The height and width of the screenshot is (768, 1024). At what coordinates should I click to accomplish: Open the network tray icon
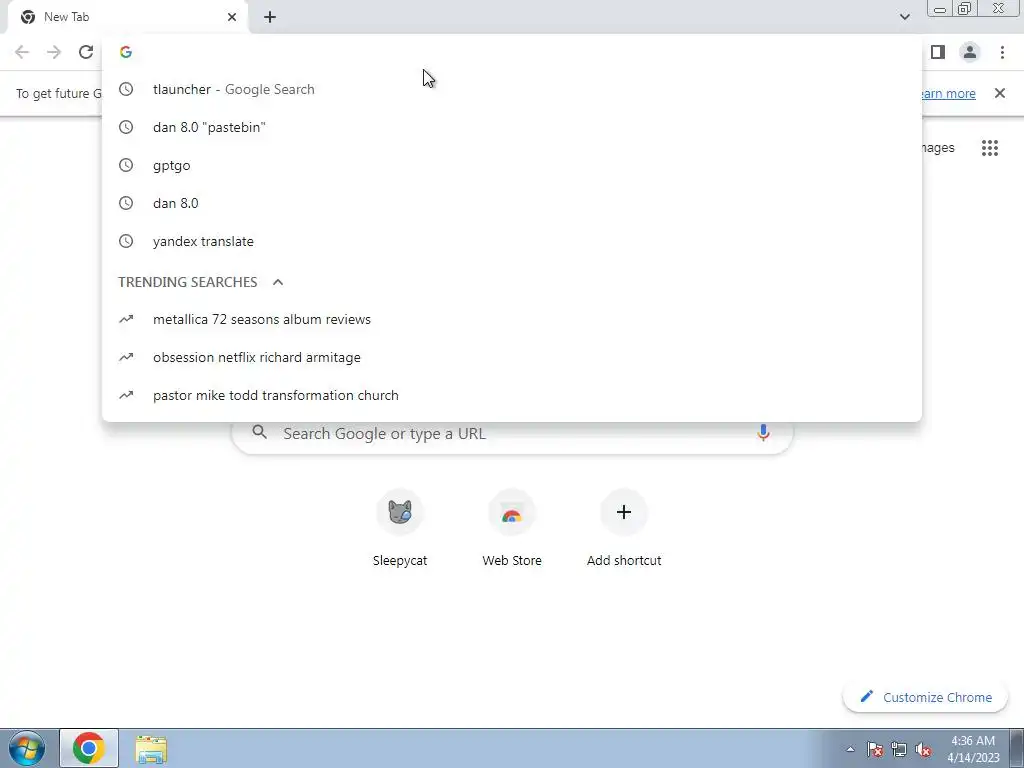pyautogui.click(x=899, y=749)
